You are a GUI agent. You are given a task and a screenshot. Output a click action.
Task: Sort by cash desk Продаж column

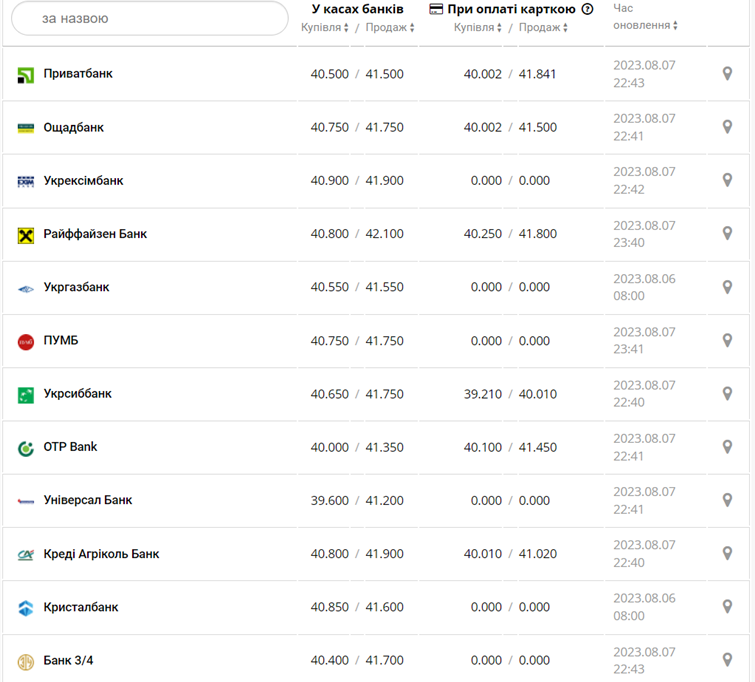[x=389, y=27]
